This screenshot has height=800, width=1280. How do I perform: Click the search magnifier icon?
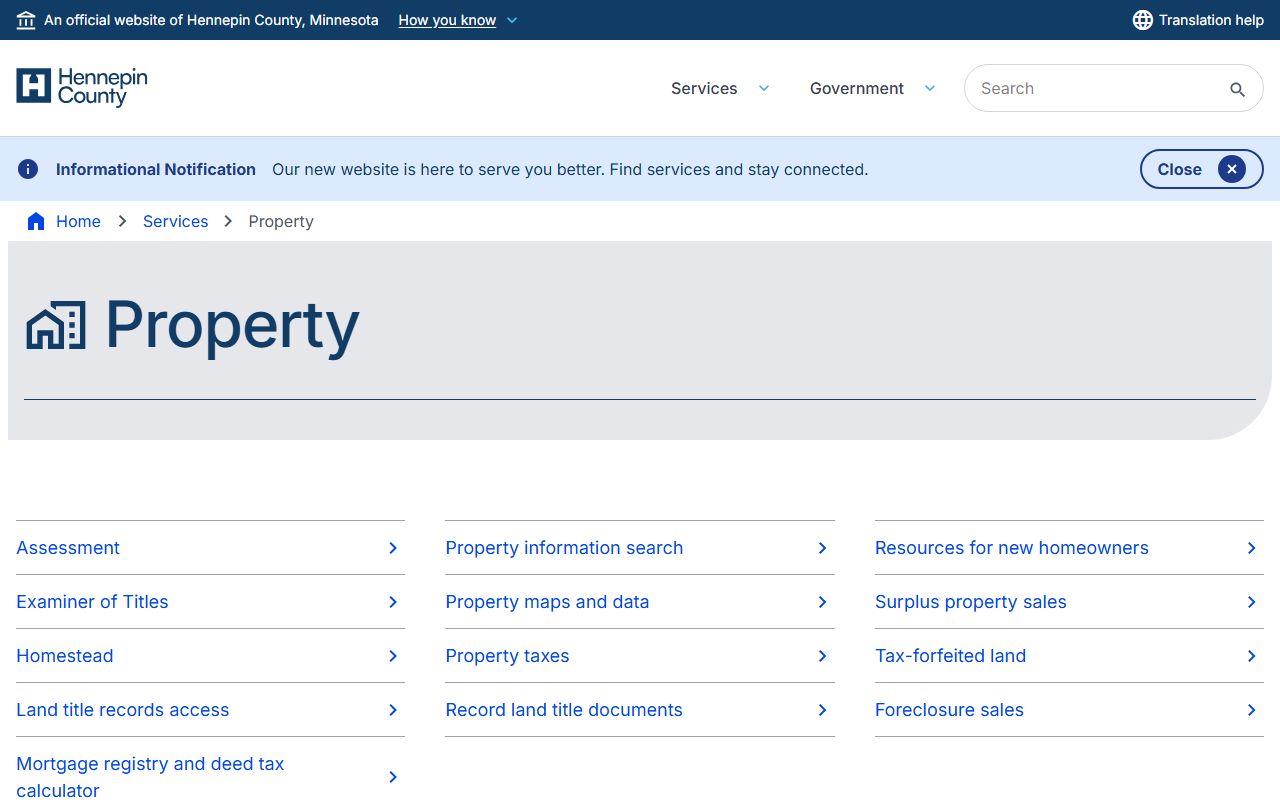[1237, 89]
